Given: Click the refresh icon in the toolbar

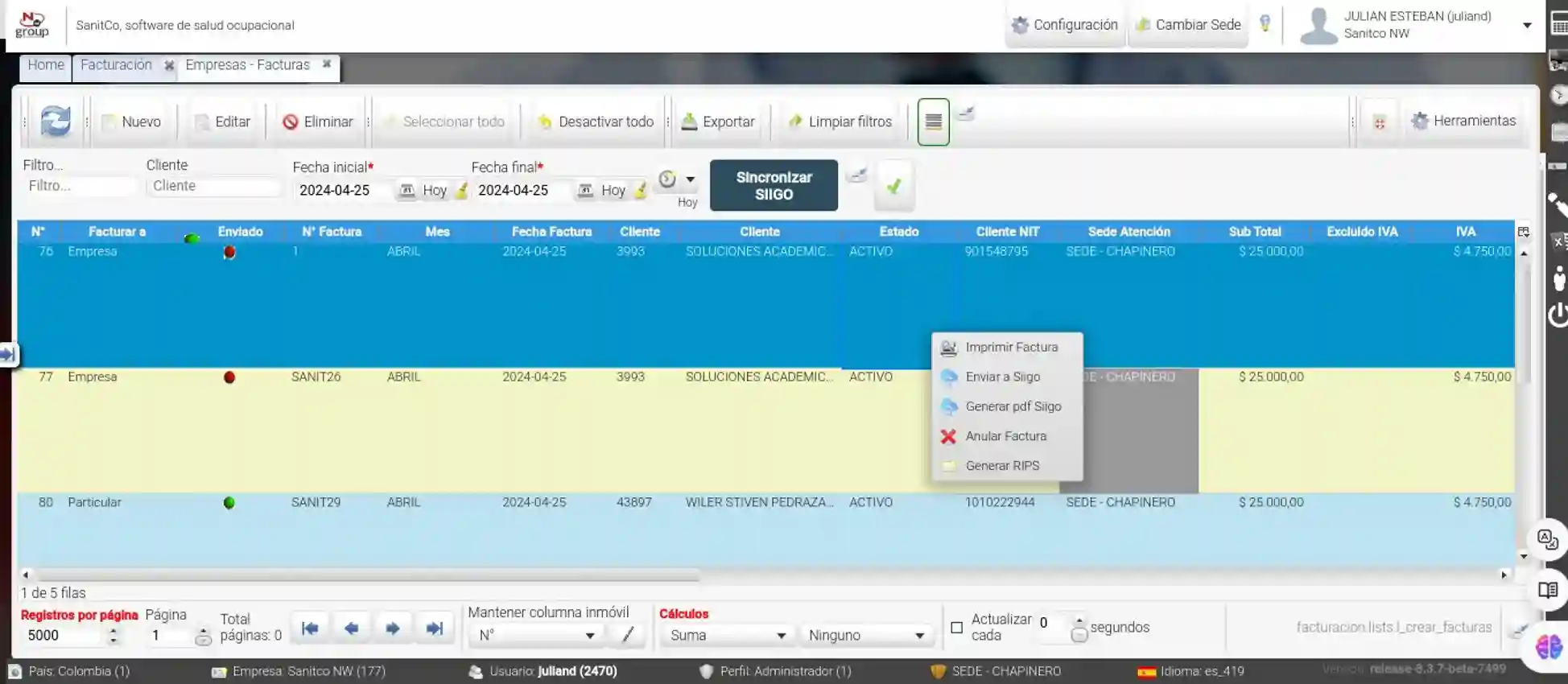Looking at the screenshot, I should 56,122.
